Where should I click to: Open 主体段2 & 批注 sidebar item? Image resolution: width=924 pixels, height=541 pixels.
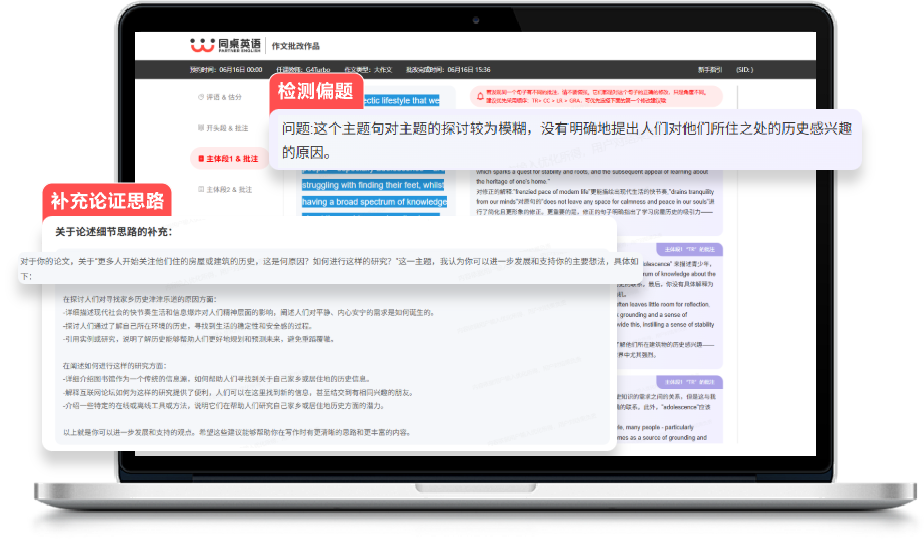point(229,188)
